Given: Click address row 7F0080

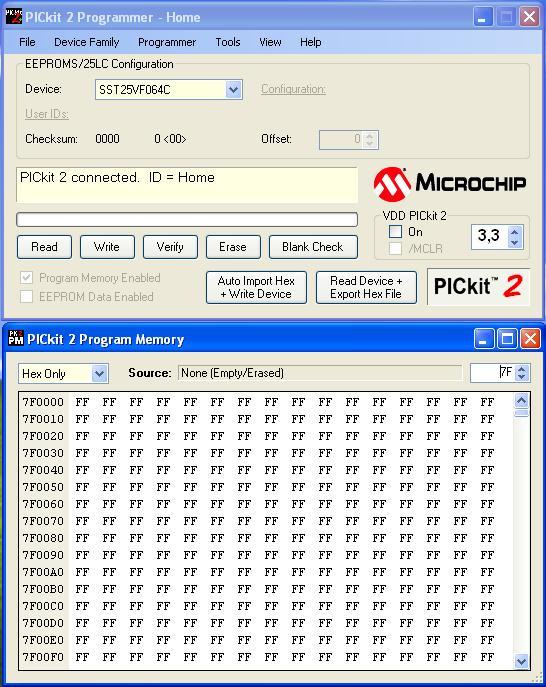Looking at the screenshot, I should 43,538.
